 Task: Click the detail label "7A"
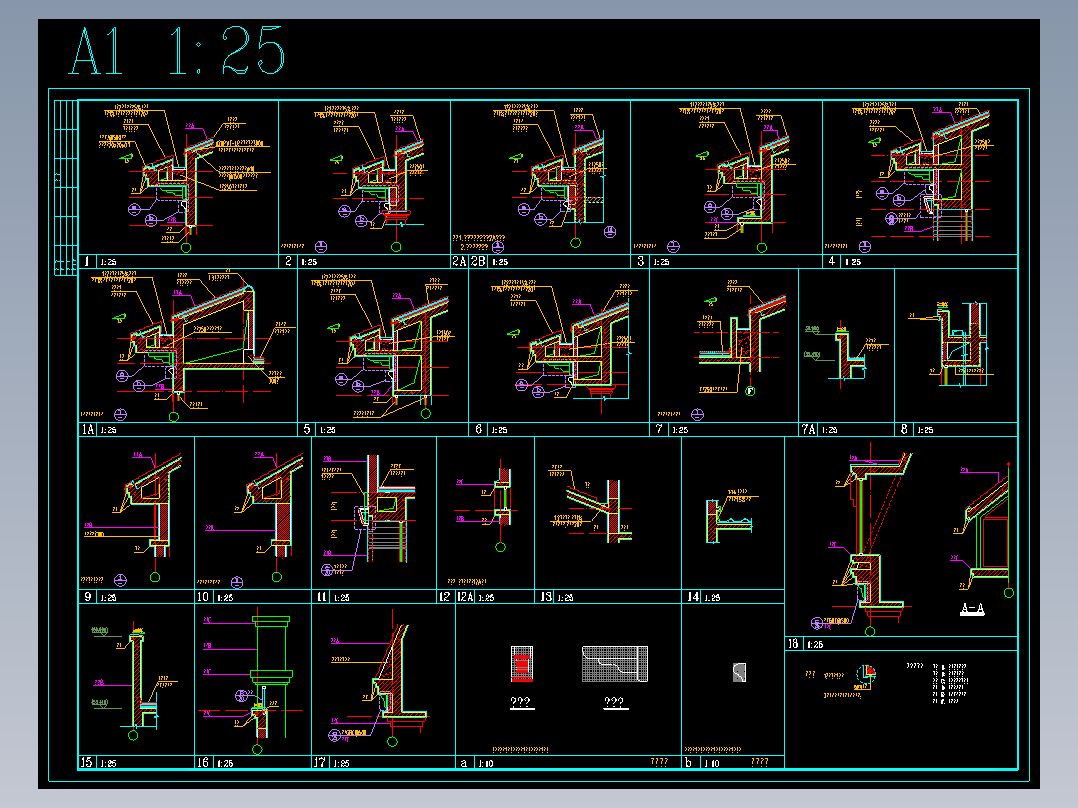click(808, 429)
